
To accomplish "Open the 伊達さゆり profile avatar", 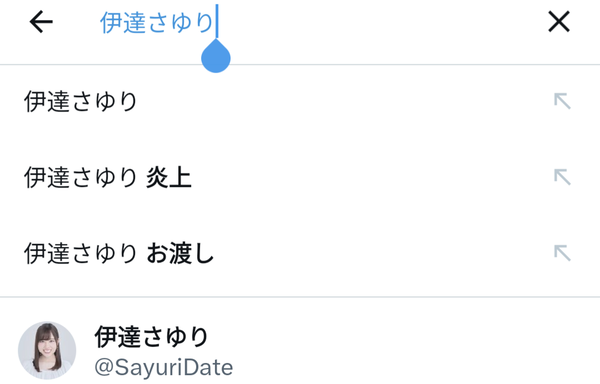I will pos(47,350).
